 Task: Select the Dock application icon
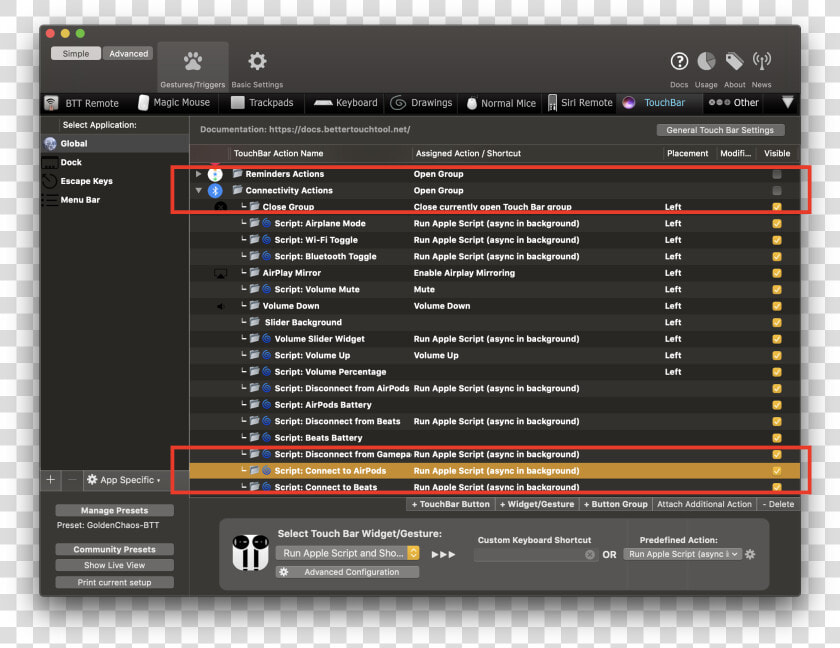[50, 162]
